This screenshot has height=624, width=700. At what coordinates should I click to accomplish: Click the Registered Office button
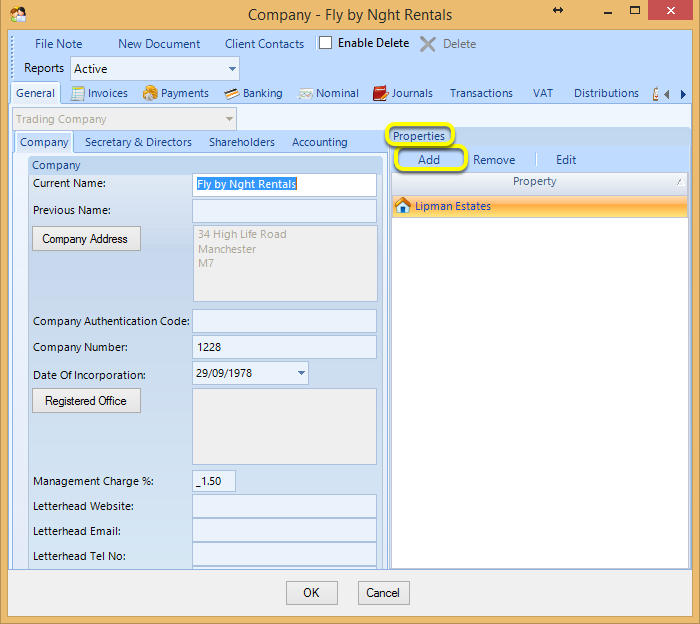coord(86,401)
